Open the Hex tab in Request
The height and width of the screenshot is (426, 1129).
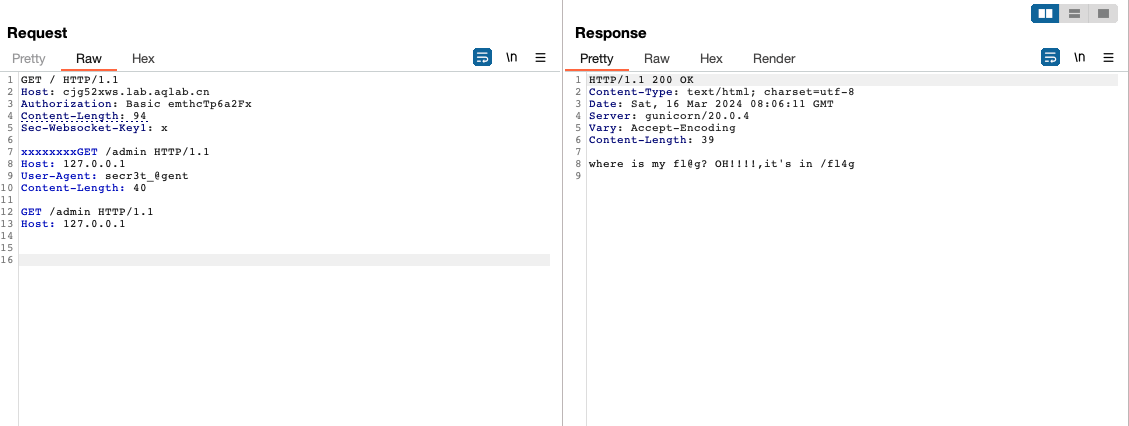pos(143,59)
